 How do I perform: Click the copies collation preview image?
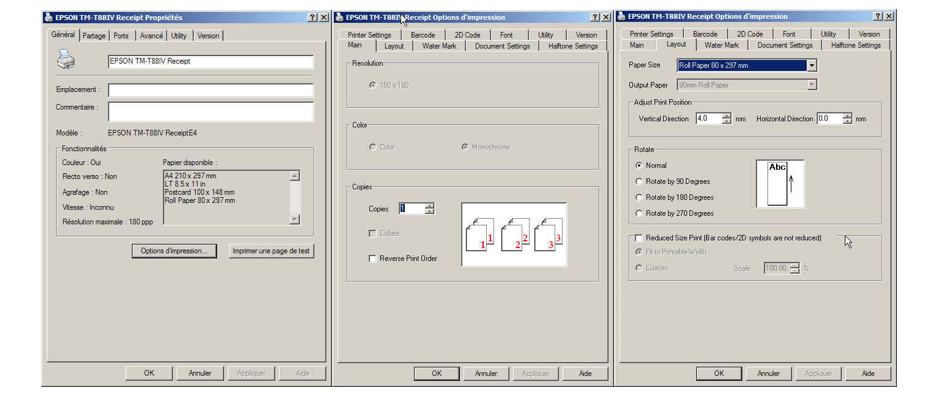pos(514,234)
